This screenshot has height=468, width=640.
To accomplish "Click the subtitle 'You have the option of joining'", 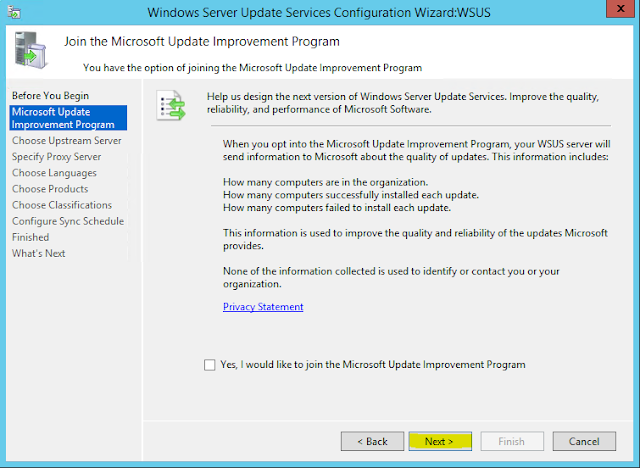I will [252, 68].
